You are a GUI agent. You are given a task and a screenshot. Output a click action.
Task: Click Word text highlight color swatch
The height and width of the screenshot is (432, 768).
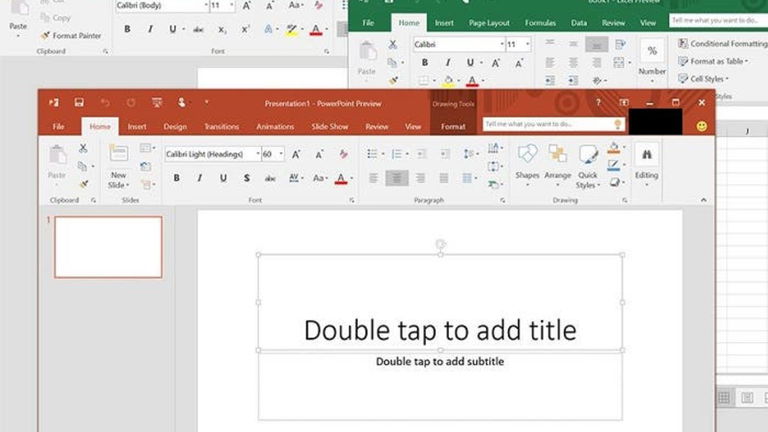point(291,30)
